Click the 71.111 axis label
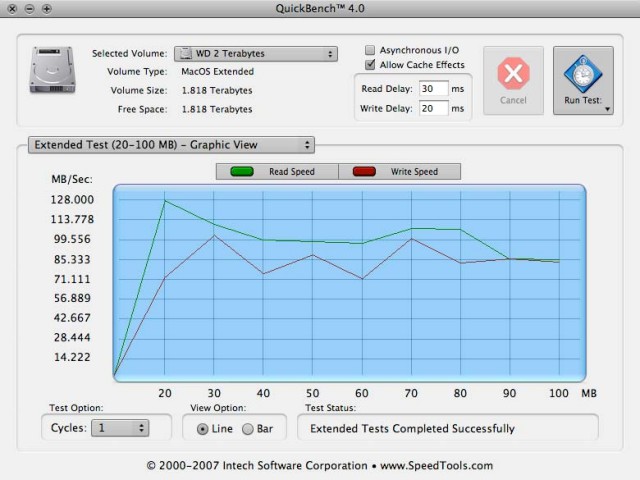Screen dimensions: 640x480 pyautogui.click(x=72, y=279)
